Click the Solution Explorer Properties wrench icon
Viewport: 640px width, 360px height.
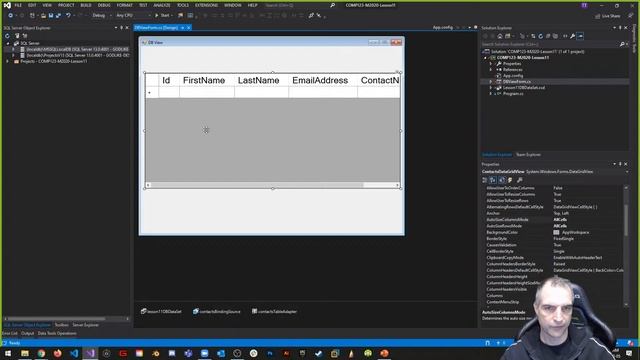tap(572, 36)
